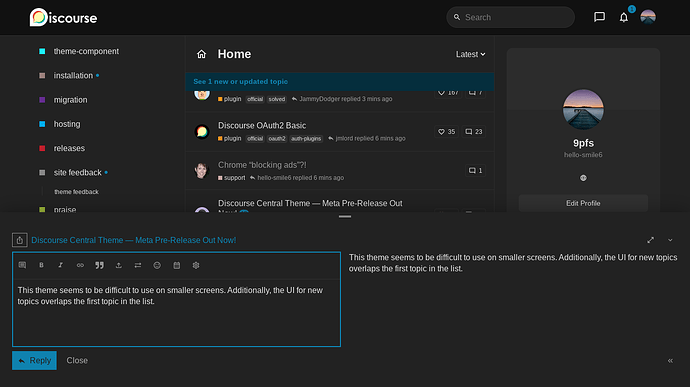Click the home icon beside Home
Screen dimensions: 690x387
(202, 54)
